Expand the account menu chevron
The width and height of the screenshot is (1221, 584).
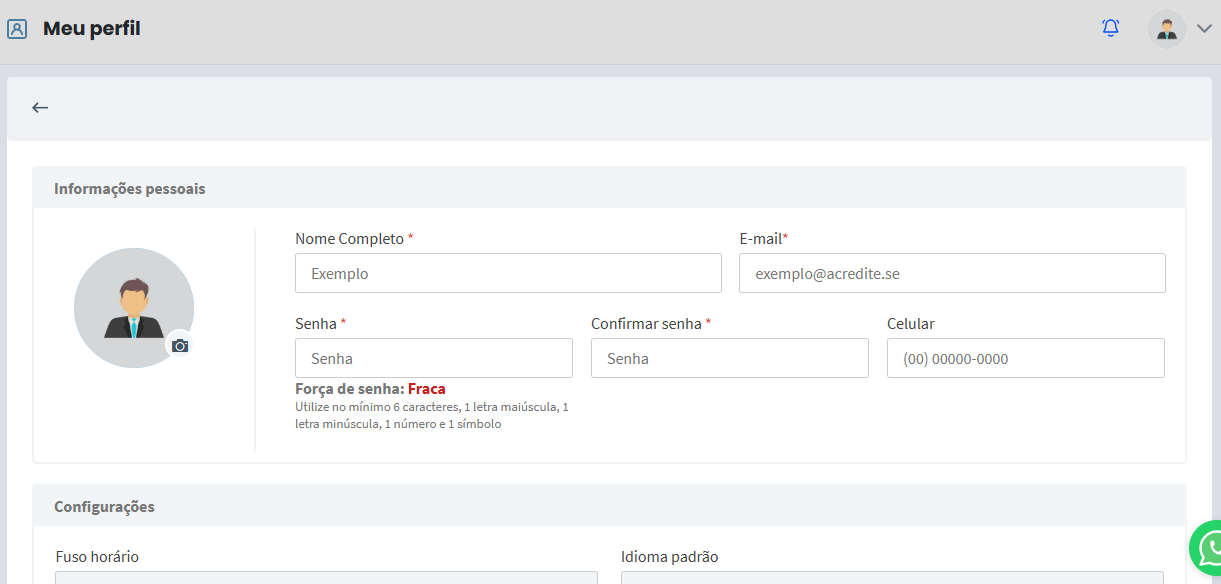click(1204, 29)
